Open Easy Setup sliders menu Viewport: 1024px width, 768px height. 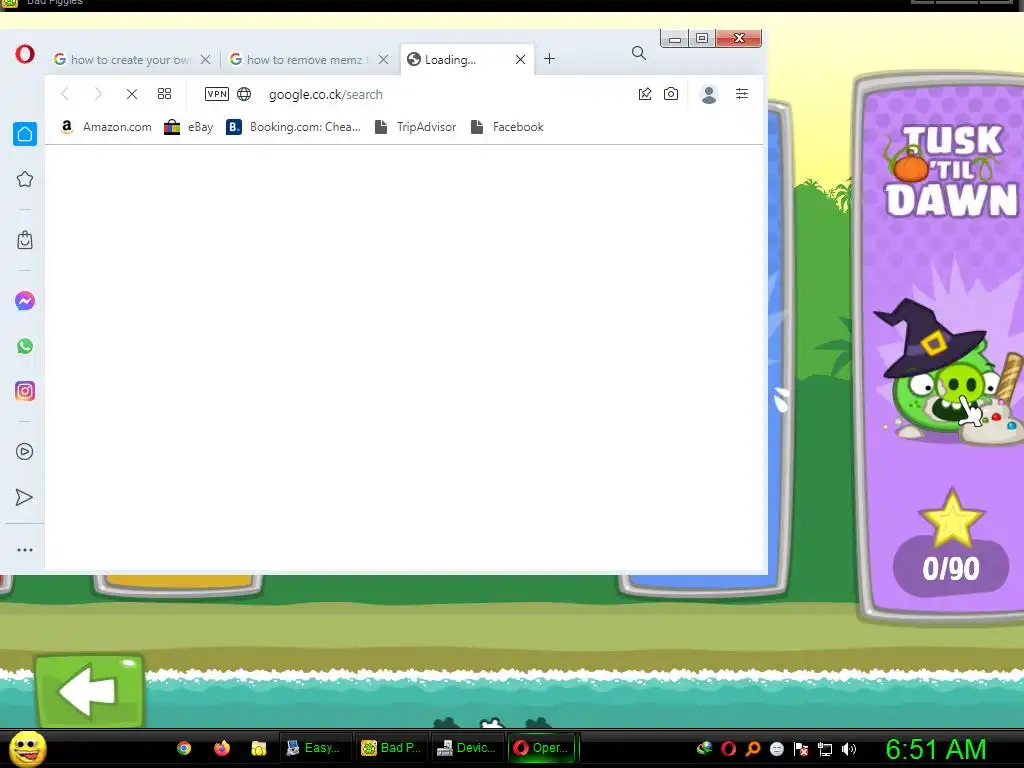[x=742, y=94]
